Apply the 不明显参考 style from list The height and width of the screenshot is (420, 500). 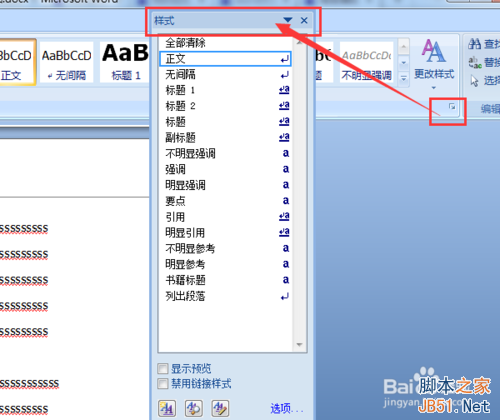tap(225, 248)
